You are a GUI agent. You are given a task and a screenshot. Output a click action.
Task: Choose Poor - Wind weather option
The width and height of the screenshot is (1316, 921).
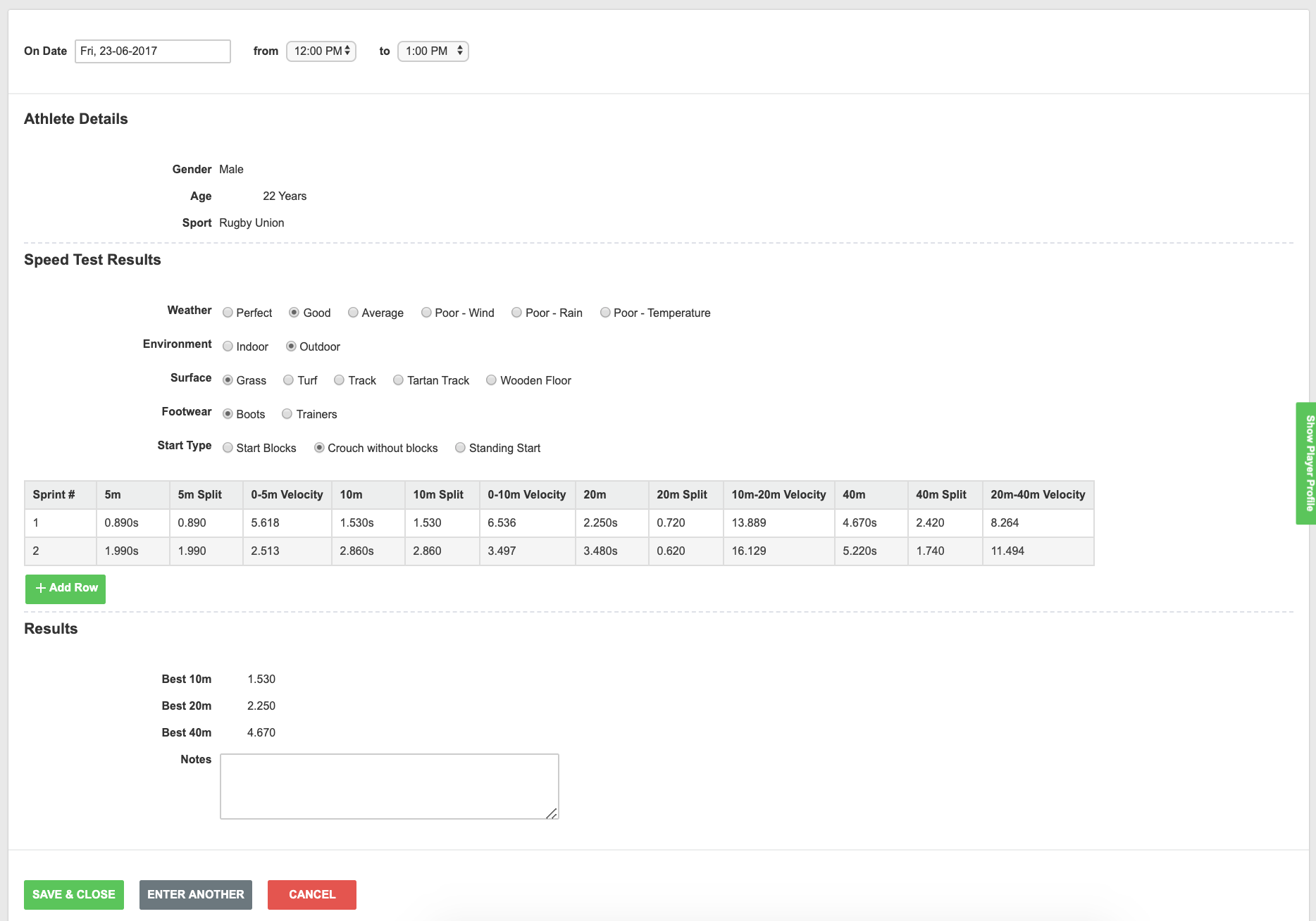[x=426, y=313]
